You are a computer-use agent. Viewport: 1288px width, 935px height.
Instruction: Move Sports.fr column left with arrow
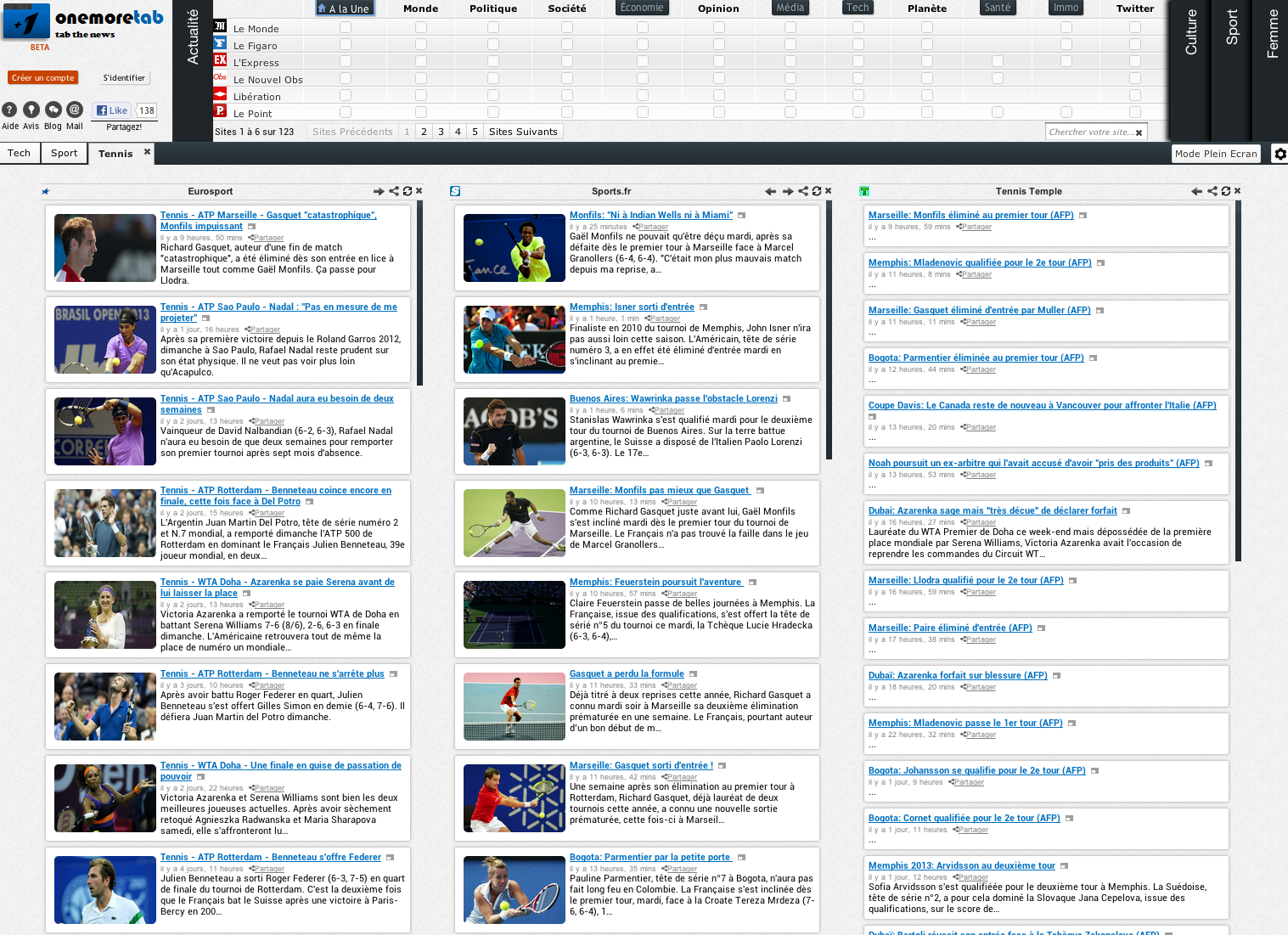point(771,191)
